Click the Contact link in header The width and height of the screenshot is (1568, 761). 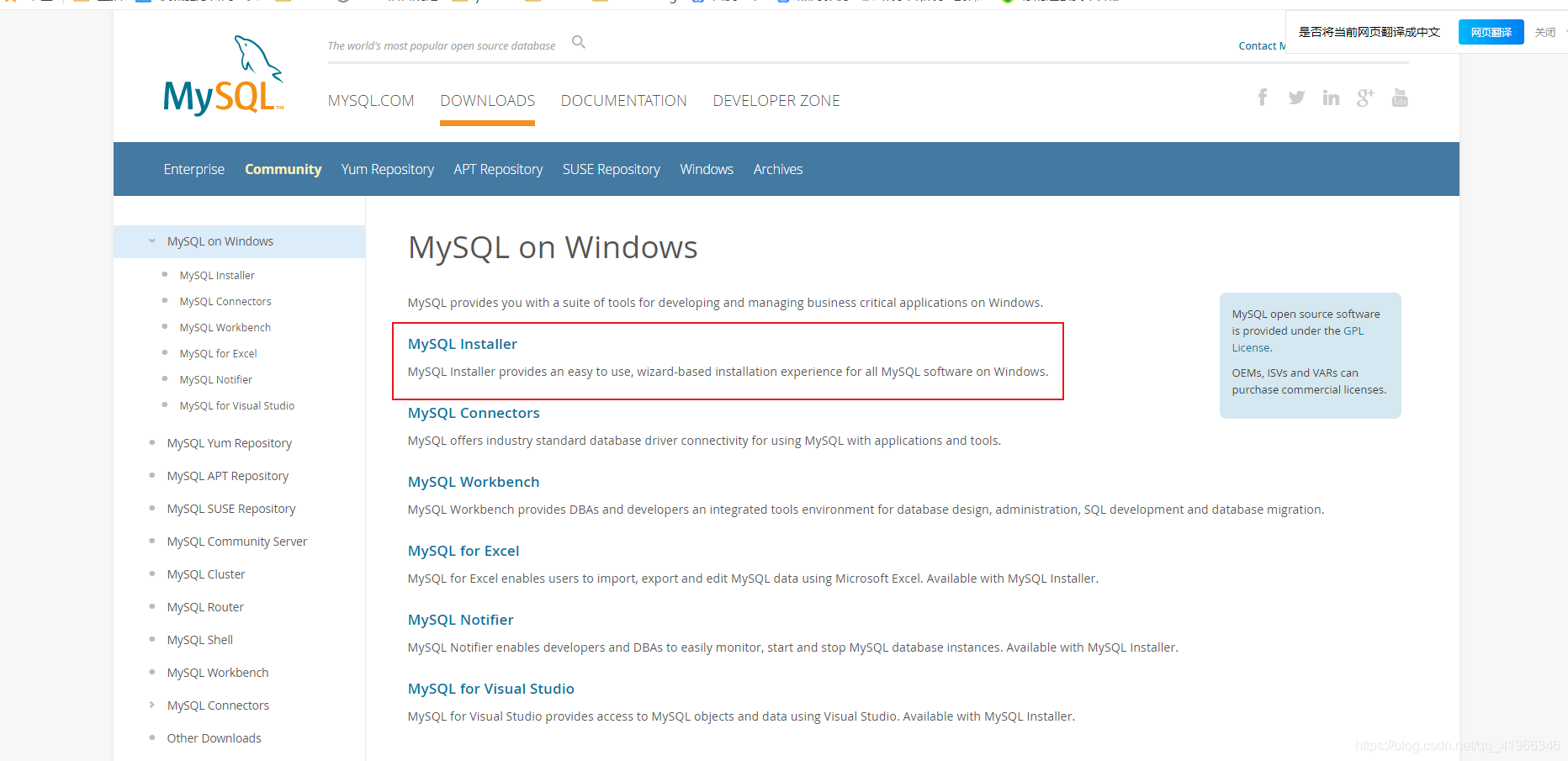(1262, 46)
